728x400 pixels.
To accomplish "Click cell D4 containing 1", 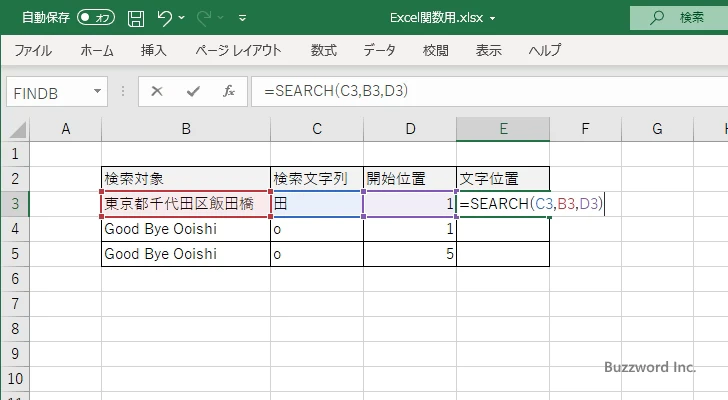I will (x=410, y=229).
